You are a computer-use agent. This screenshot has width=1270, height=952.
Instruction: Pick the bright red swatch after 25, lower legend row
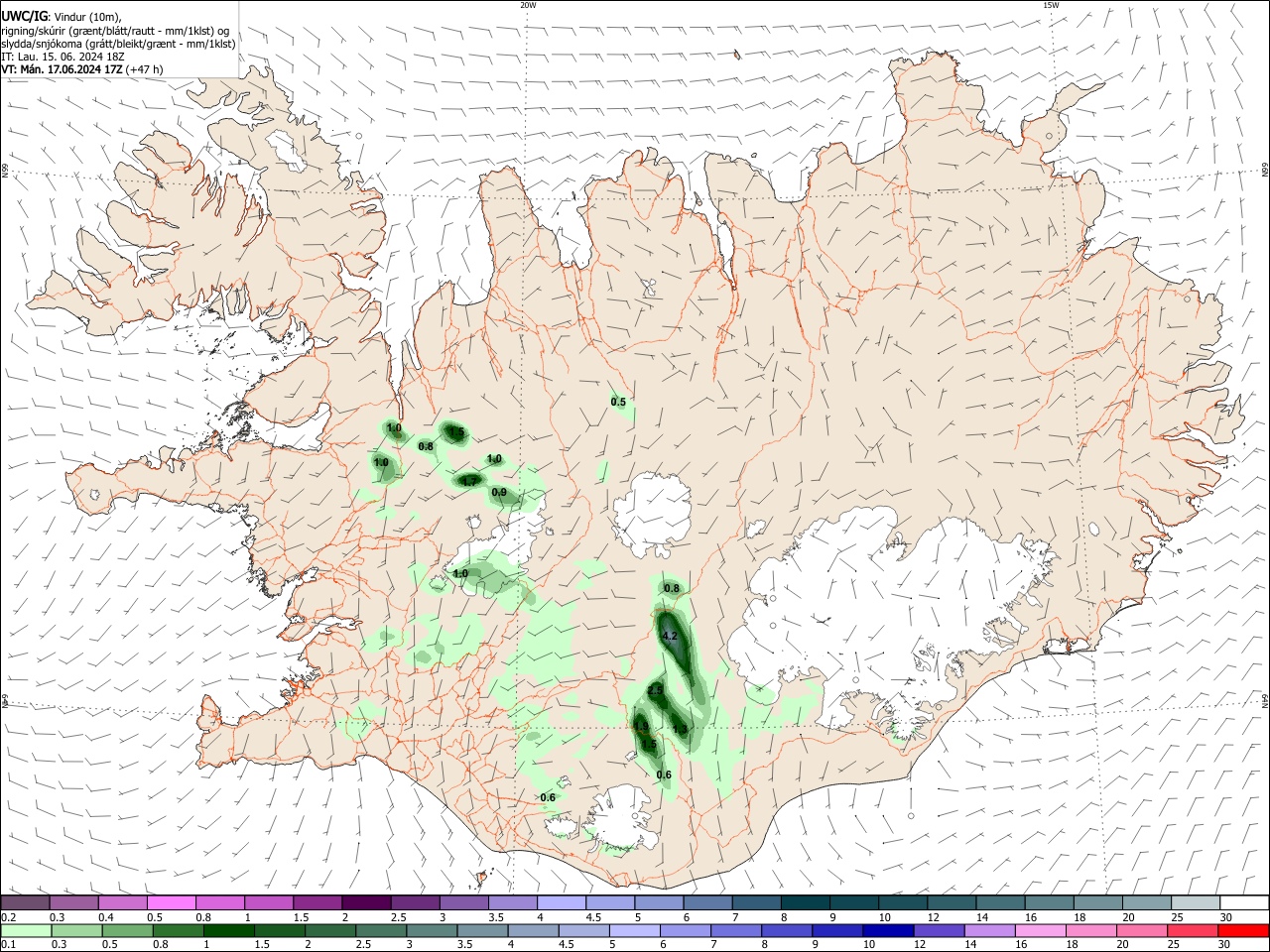pos(1243,930)
